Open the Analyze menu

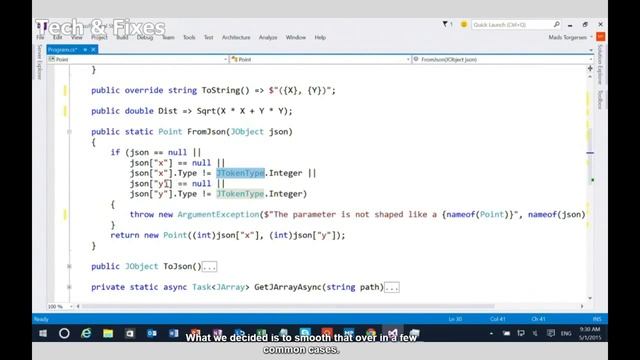pos(268,37)
